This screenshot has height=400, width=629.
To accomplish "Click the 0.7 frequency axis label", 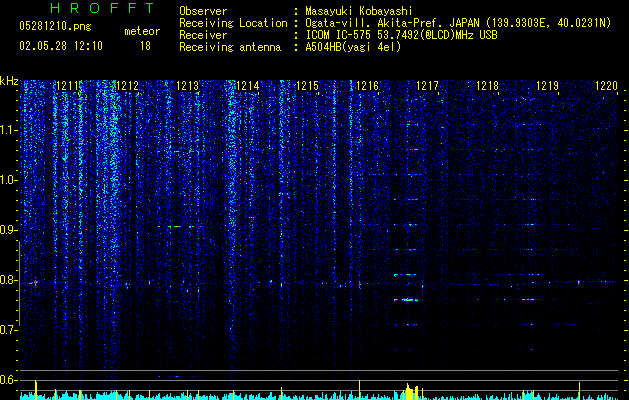I will 9,330.
